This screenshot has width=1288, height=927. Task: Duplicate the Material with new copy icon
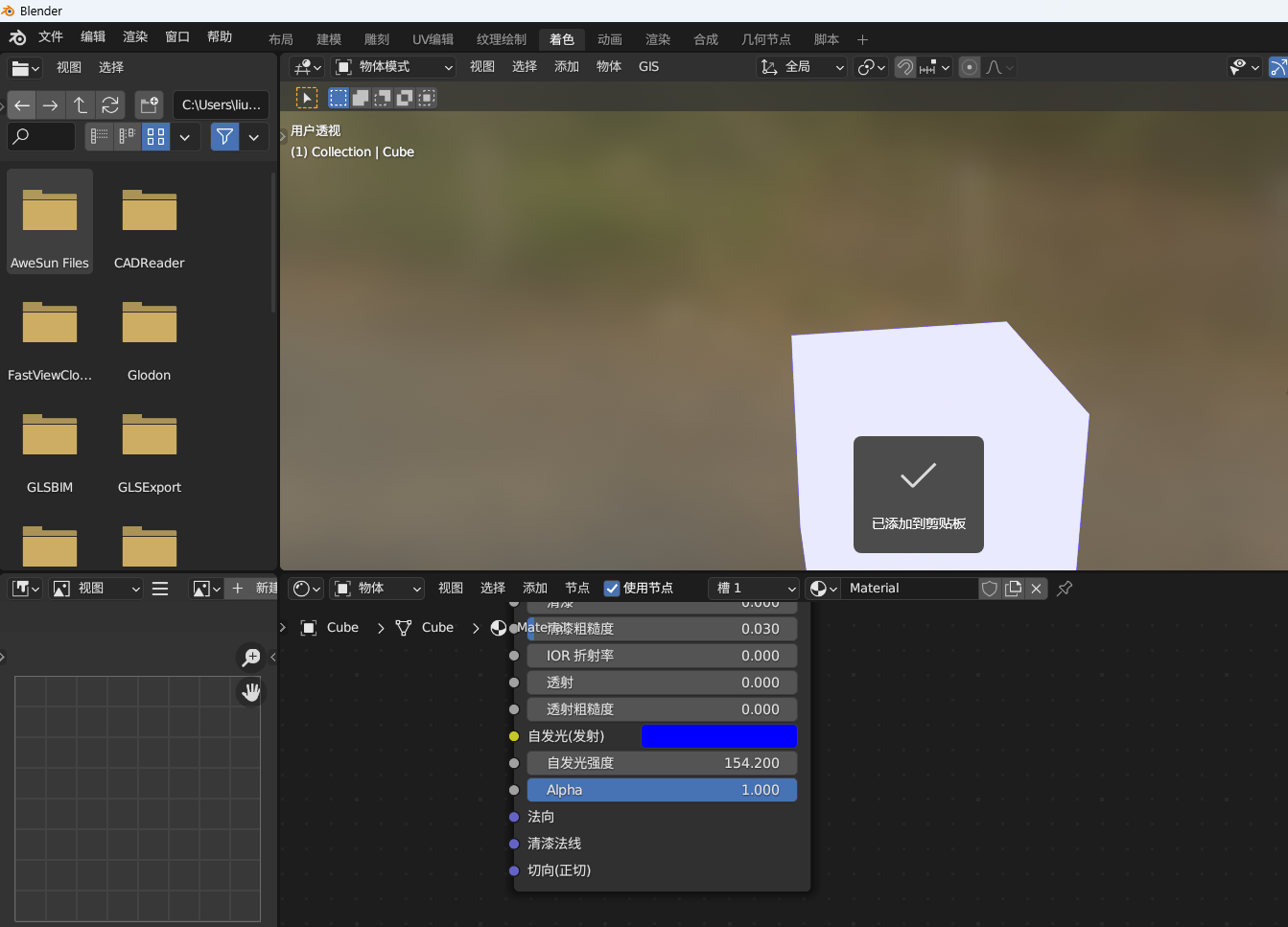tap(1013, 589)
